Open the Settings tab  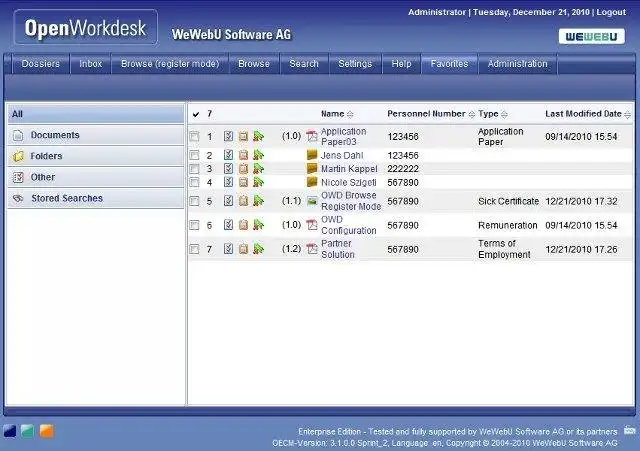pos(355,64)
